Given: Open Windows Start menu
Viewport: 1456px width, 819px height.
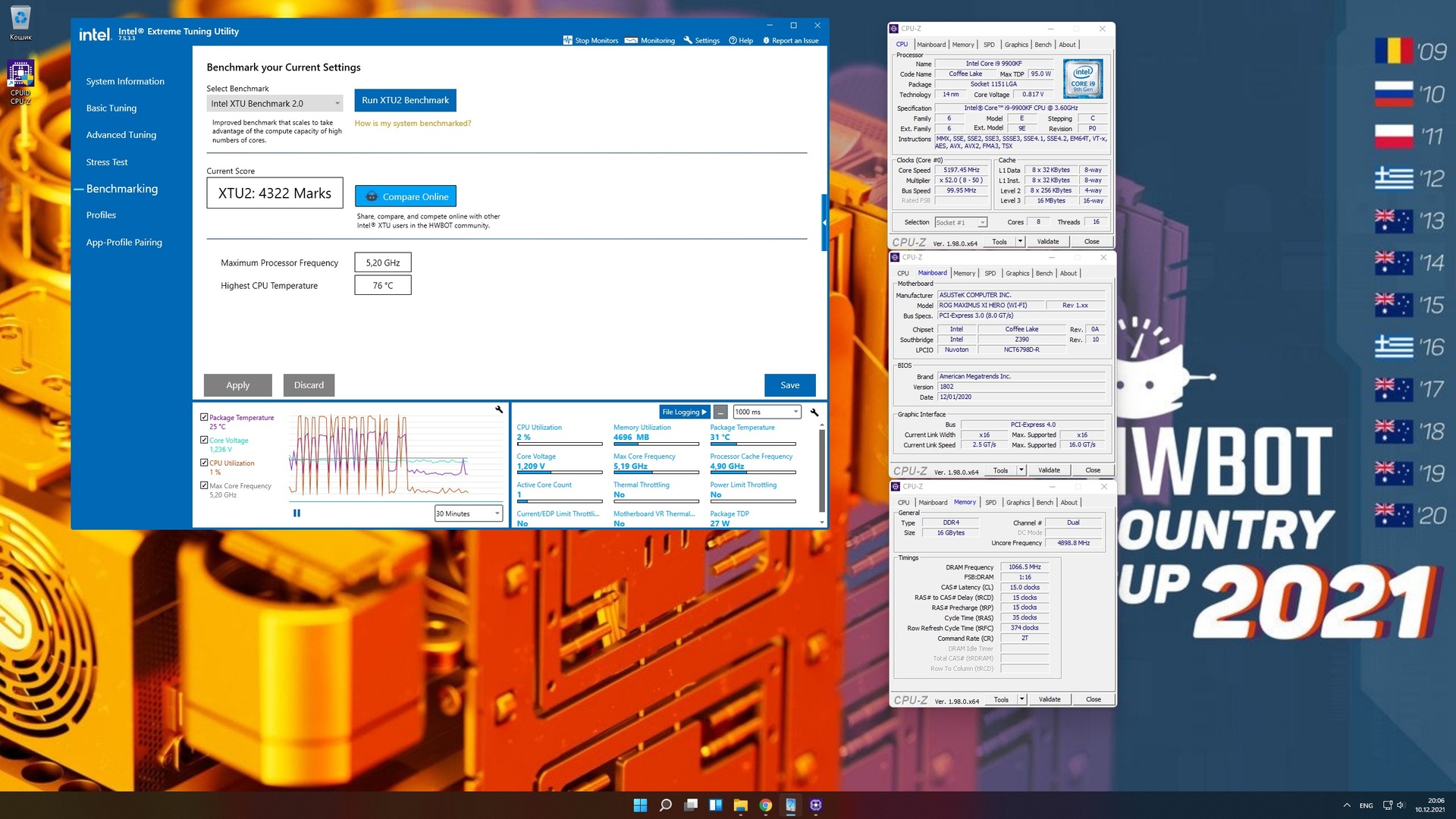Looking at the screenshot, I should pyautogui.click(x=640, y=805).
